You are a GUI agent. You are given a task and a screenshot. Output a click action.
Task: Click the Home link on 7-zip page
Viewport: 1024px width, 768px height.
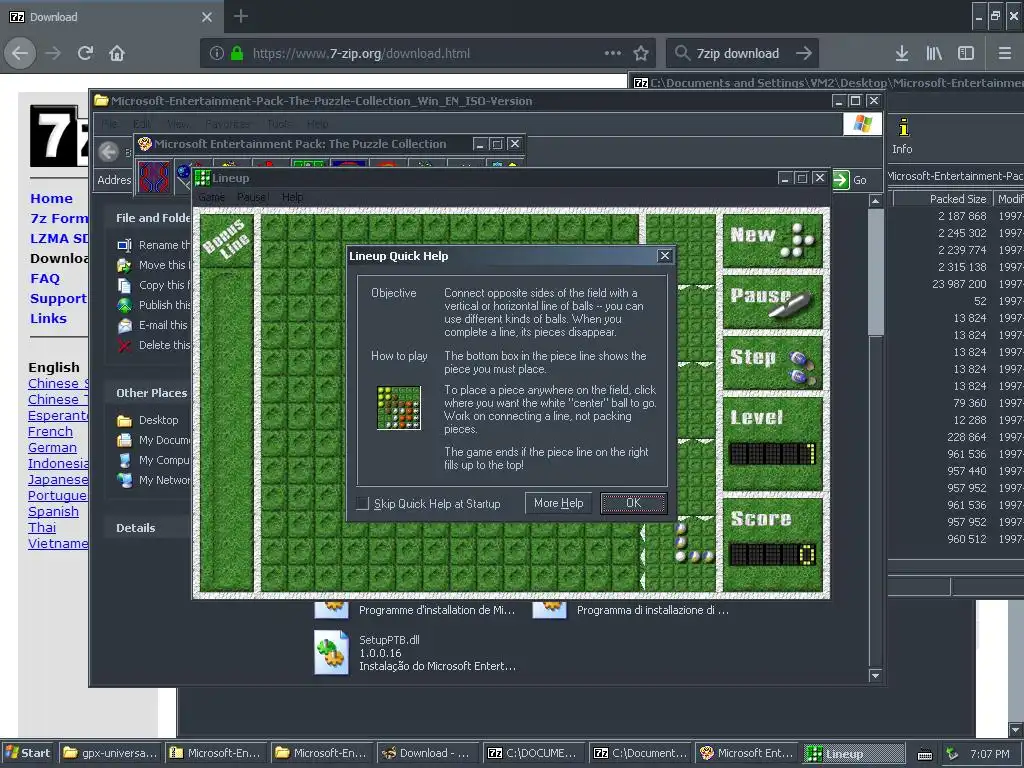pos(52,199)
